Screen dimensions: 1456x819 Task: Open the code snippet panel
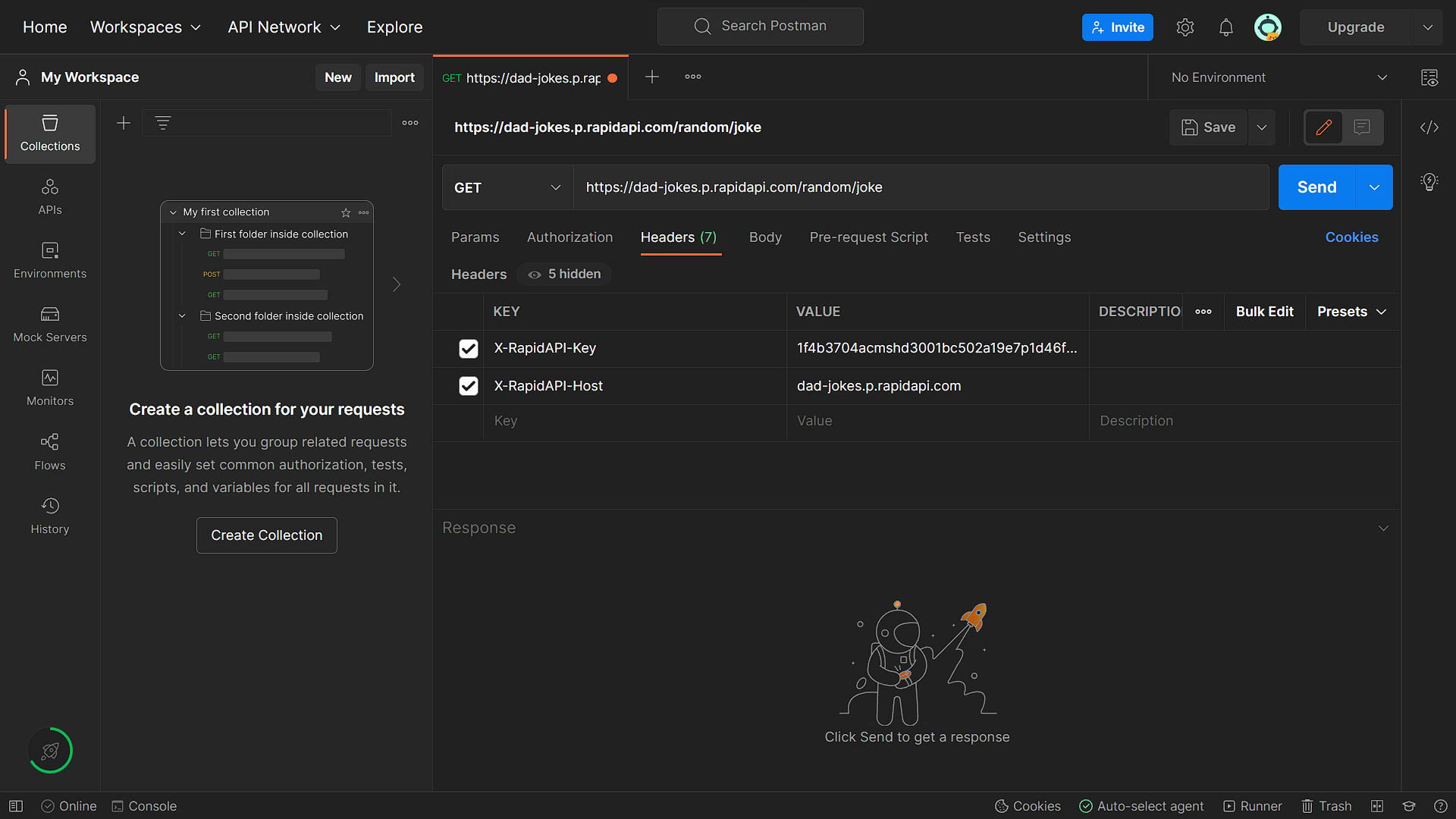tap(1429, 127)
